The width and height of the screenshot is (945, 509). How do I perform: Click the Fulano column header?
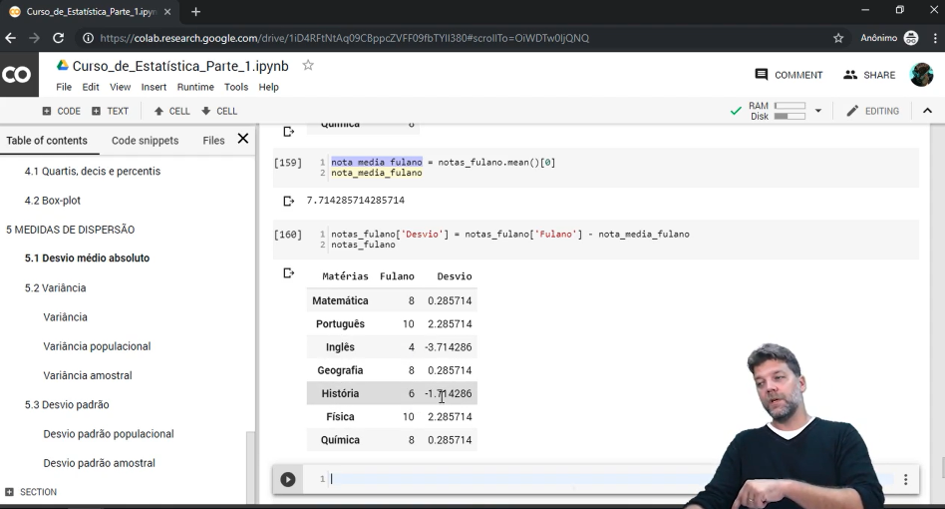(397, 276)
